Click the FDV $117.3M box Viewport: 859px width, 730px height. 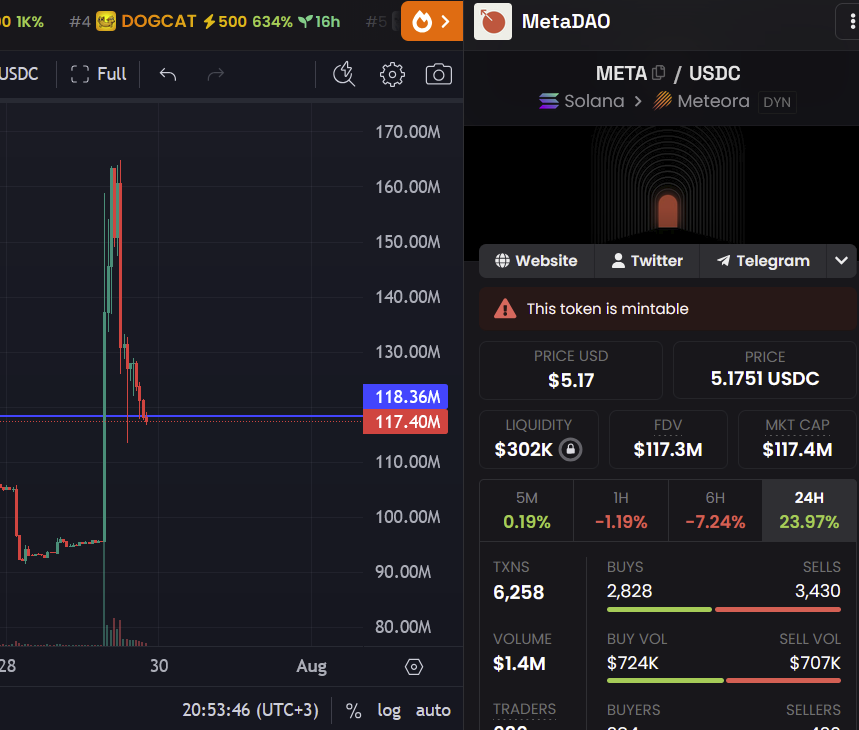(668, 439)
